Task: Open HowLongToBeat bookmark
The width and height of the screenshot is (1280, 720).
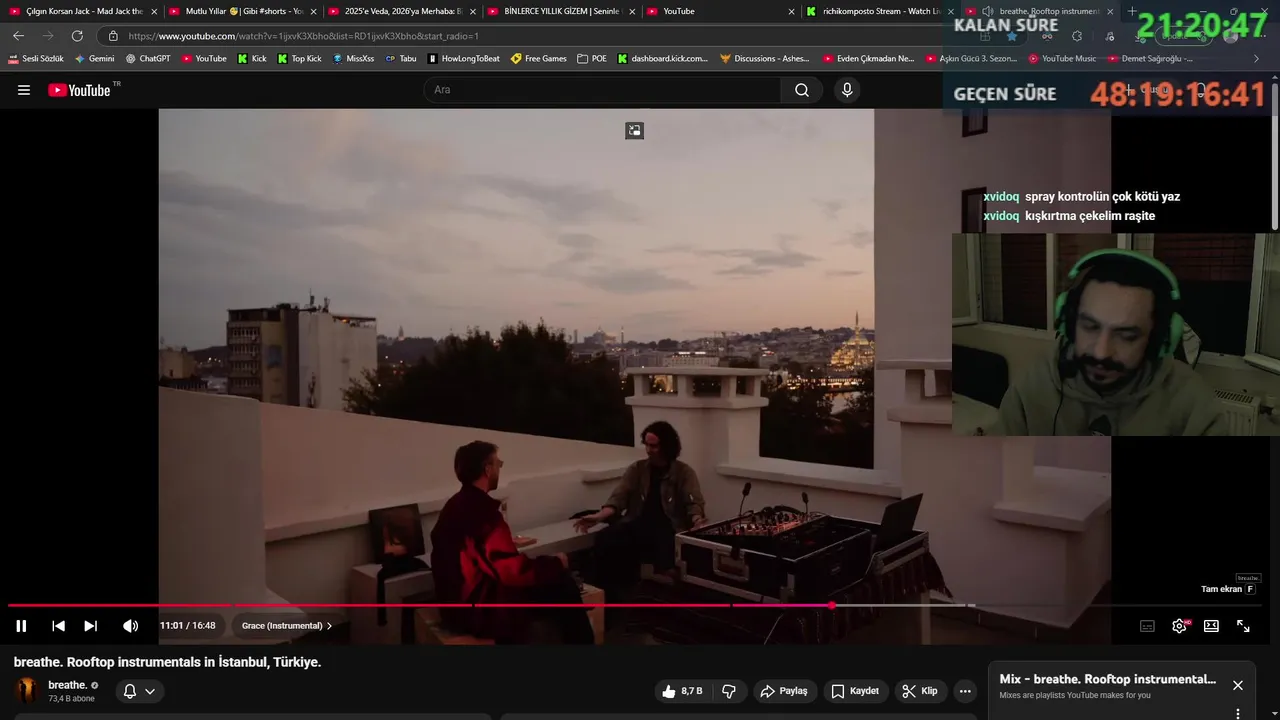Action: [x=464, y=59]
